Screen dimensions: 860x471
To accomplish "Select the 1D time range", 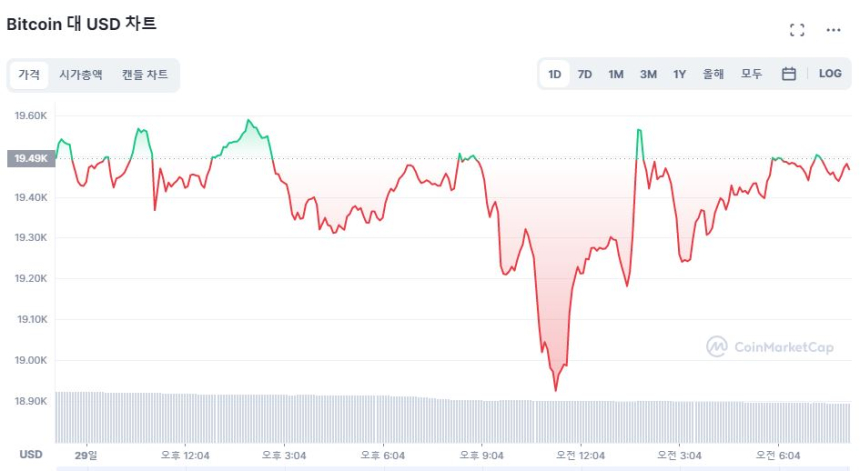I will coord(554,74).
